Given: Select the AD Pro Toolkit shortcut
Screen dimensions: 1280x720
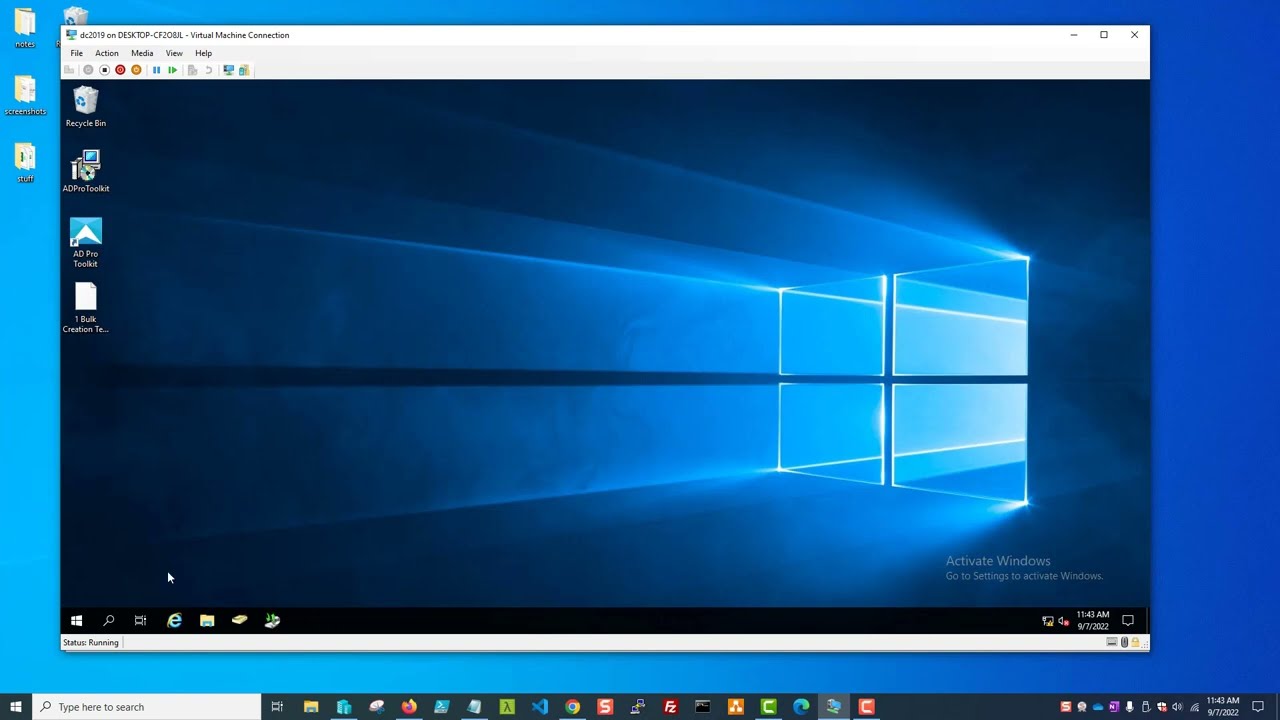Looking at the screenshot, I should (x=86, y=243).
